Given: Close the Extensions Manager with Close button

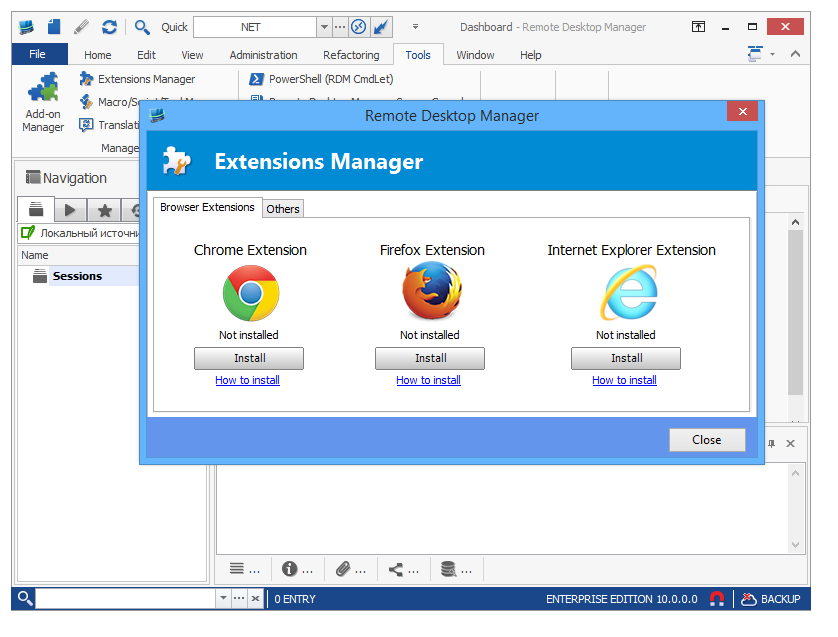Looking at the screenshot, I should coord(707,440).
